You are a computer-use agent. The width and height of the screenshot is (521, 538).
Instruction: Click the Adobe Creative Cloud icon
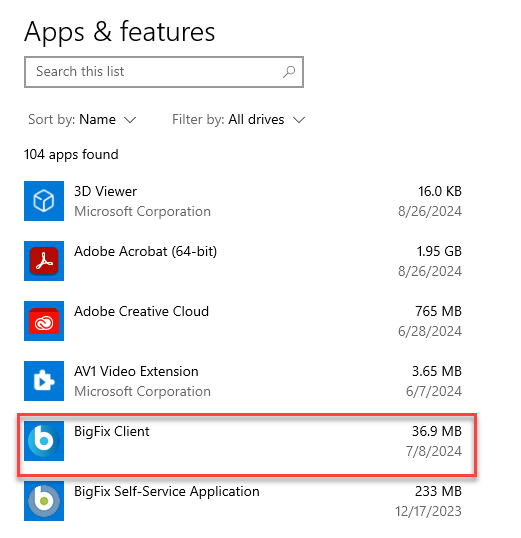coord(44,321)
